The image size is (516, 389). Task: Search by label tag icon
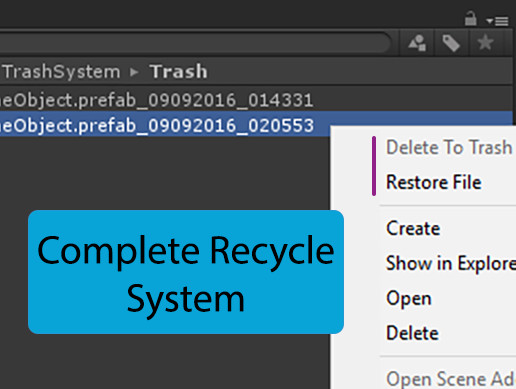click(x=451, y=43)
